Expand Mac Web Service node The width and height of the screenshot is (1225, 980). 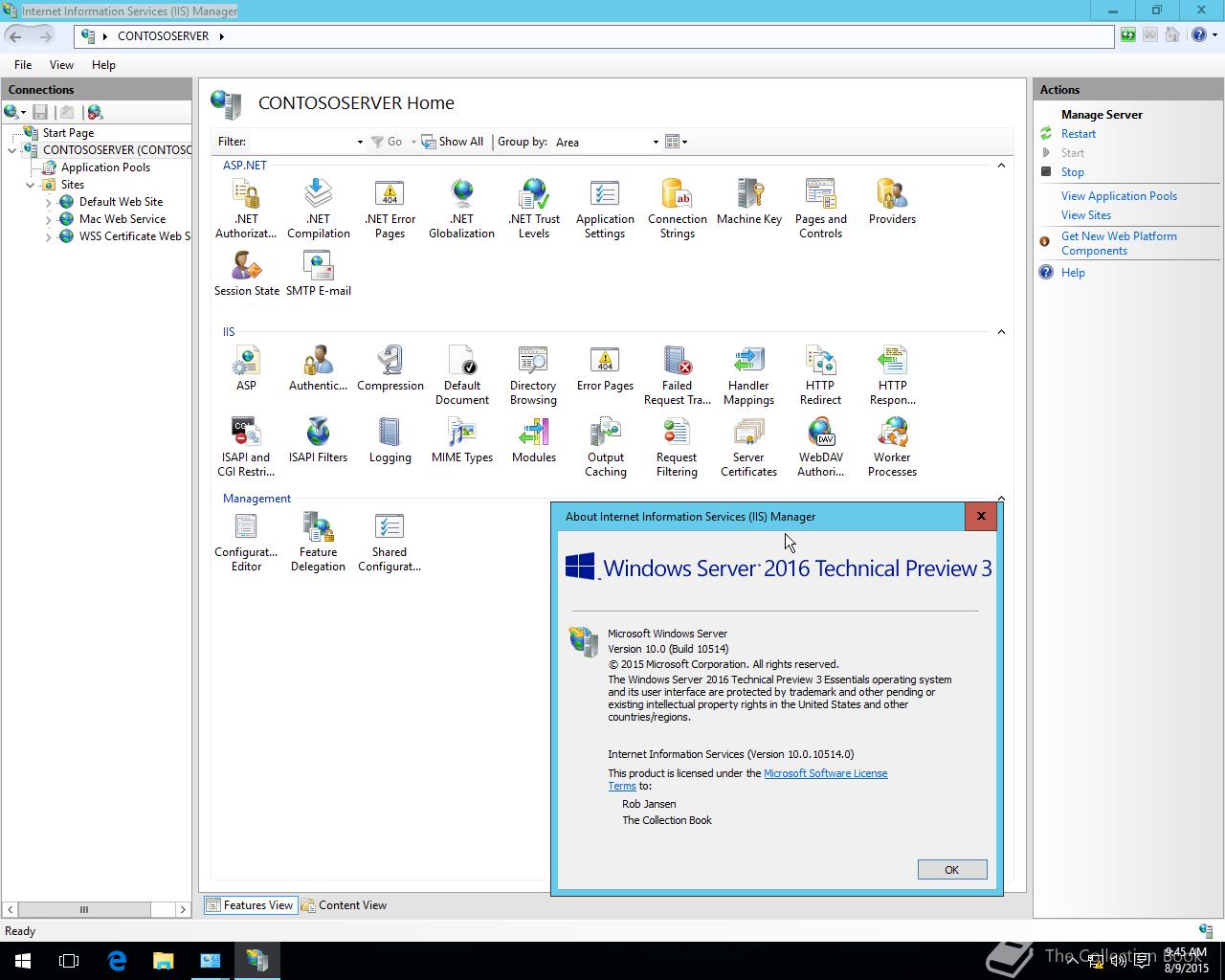[x=49, y=219]
